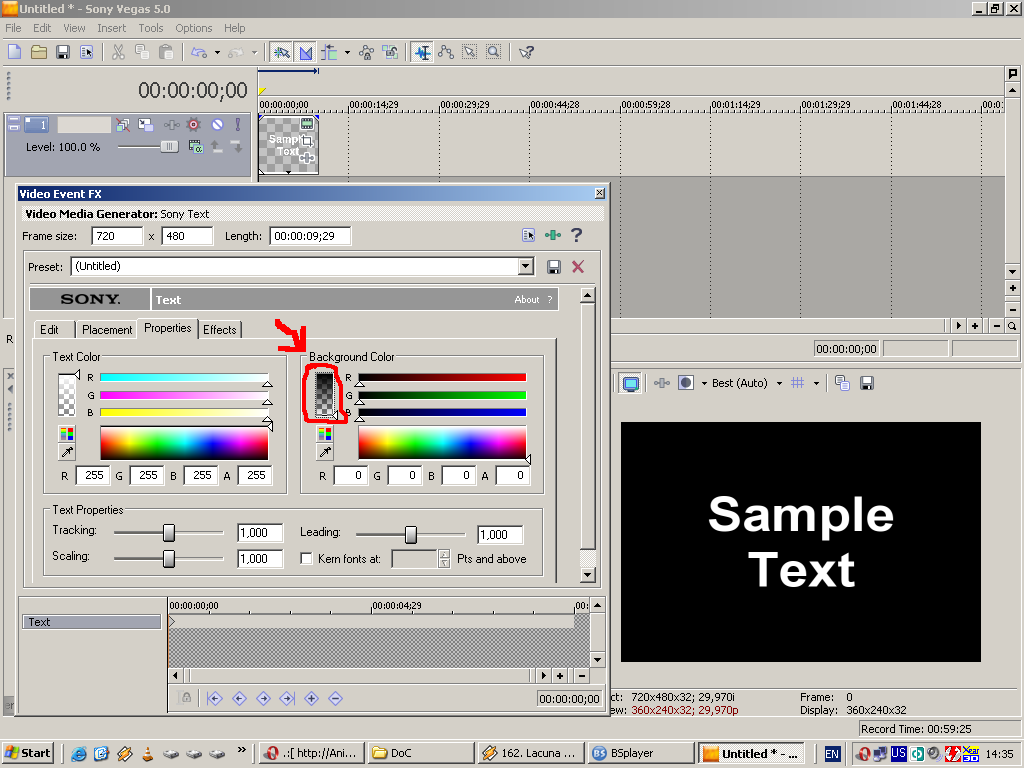Save the preset with the floppy icon
1024x768 pixels.
554,266
